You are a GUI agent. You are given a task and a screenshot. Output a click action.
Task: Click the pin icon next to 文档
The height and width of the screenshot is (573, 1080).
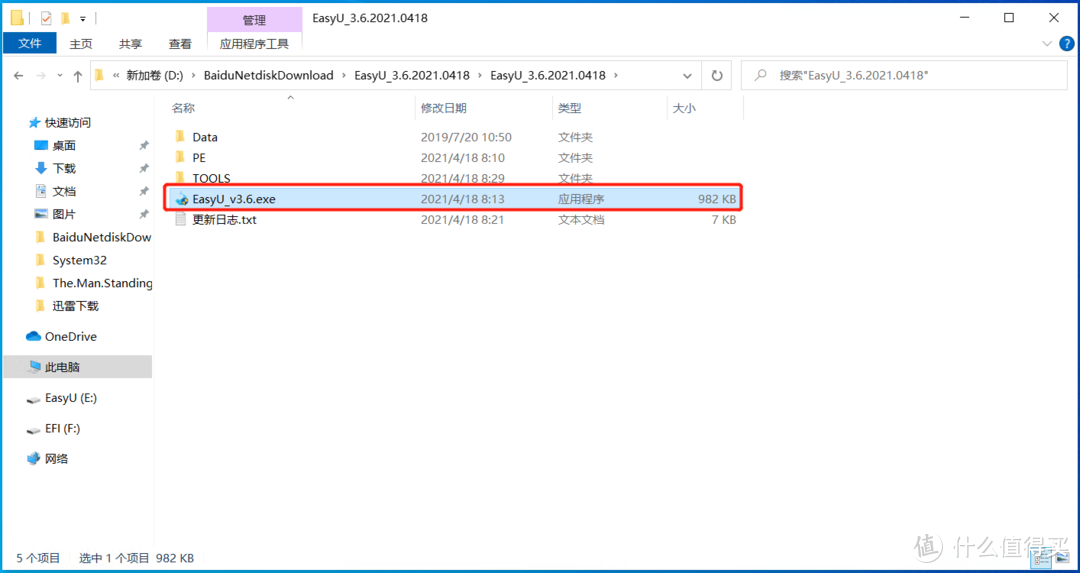point(143,191)
